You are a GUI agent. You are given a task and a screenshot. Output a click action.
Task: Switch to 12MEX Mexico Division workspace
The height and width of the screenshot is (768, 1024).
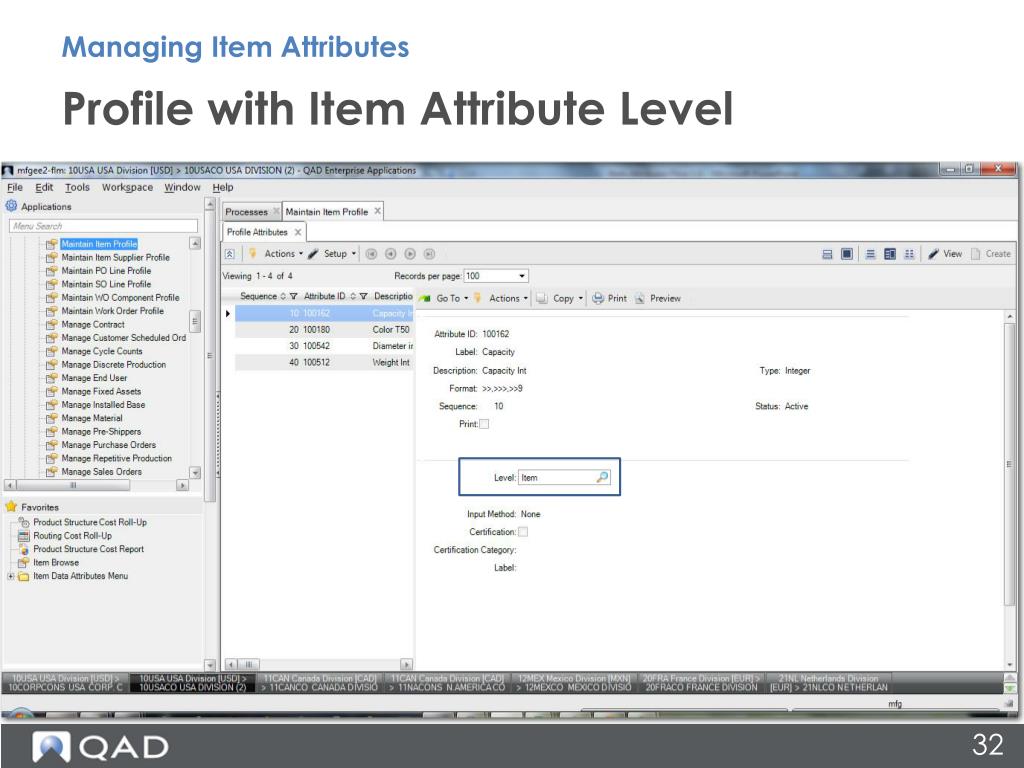[573, 683]
